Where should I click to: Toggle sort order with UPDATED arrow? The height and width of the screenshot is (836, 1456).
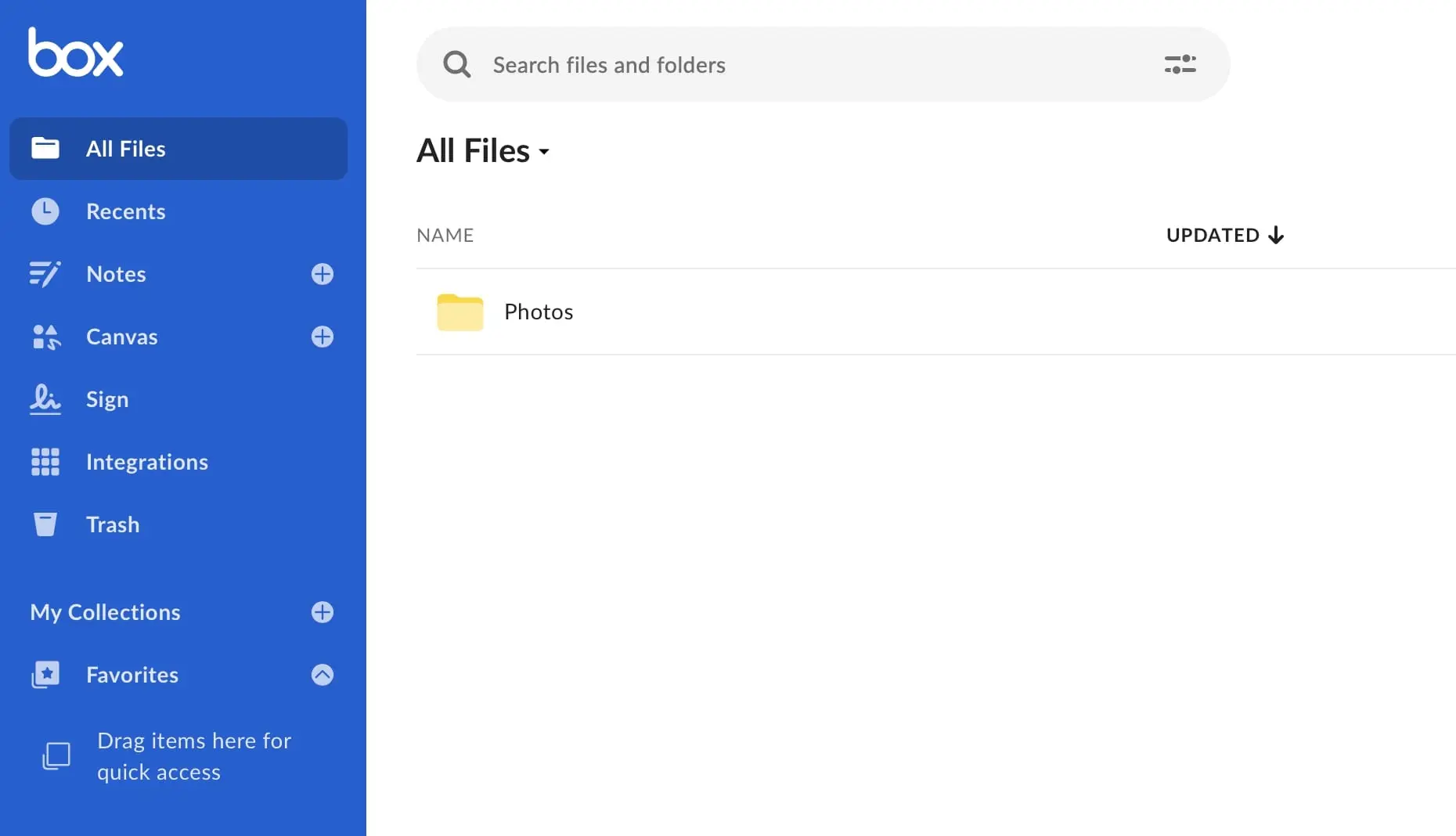[1276, 235]
